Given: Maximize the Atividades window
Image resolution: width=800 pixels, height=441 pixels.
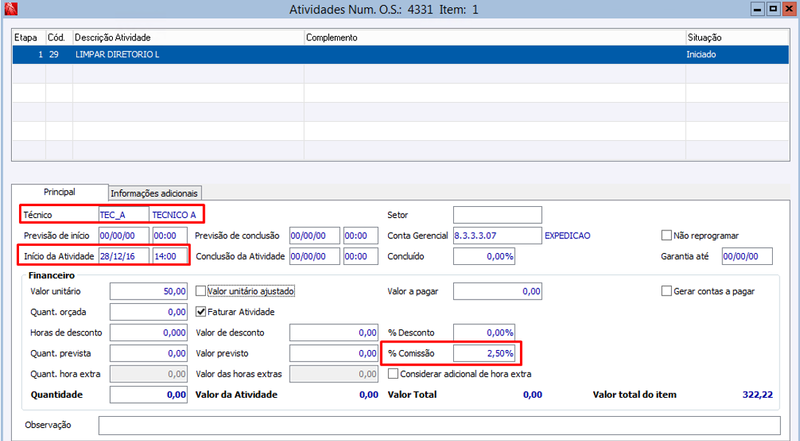Looking at the screenshot, I should pos(773,9).
